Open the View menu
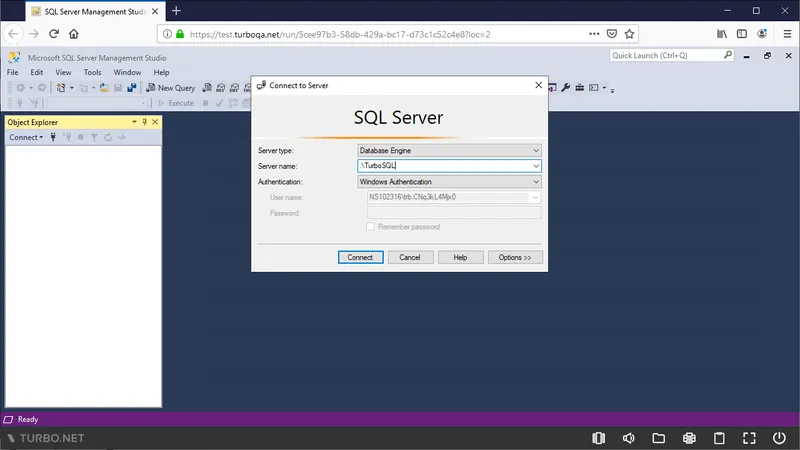The width and height of the screenshot is (800, 450). [63, 72]
